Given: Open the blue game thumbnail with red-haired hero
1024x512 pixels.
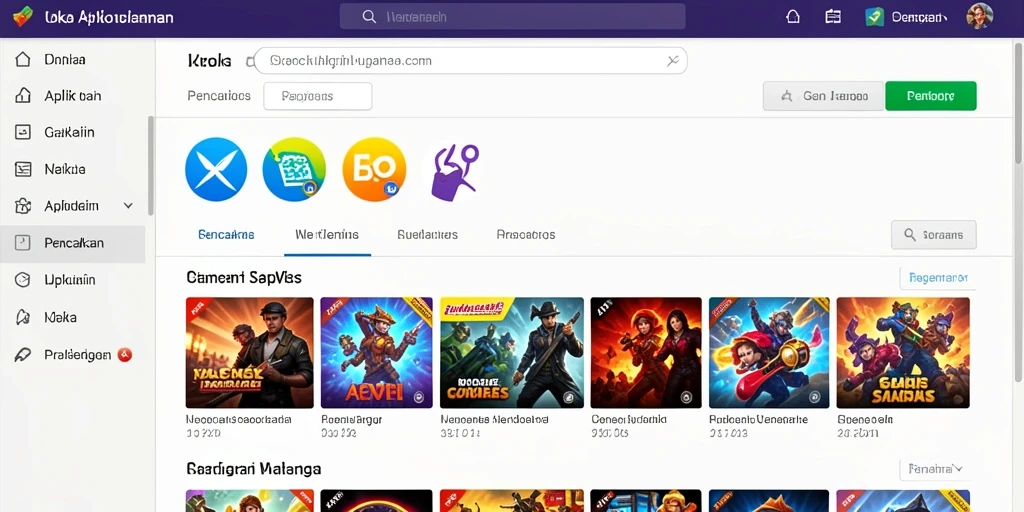Looking at the screenshot, I should pos(769,353).
